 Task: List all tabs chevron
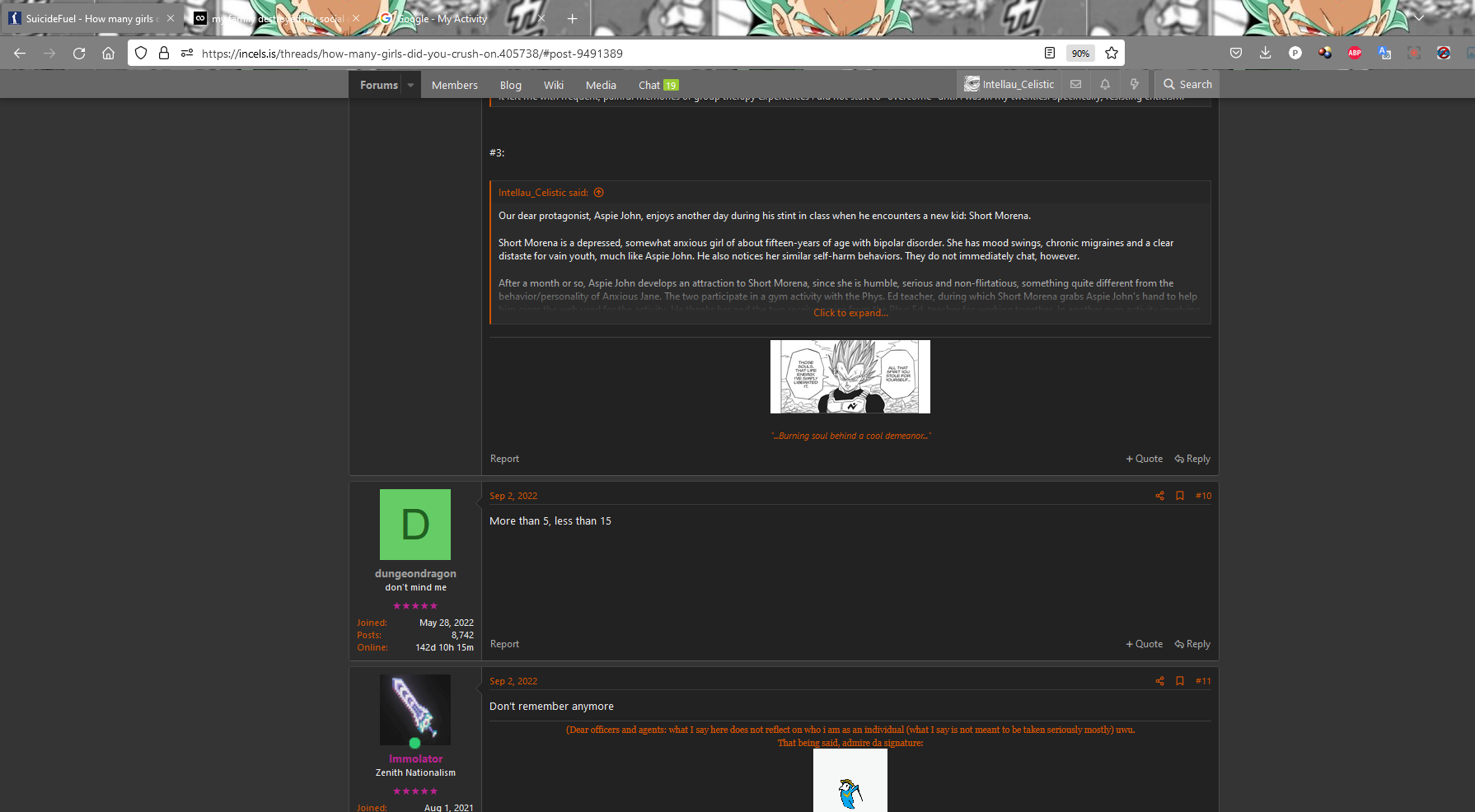click(x=1418, y=18)
